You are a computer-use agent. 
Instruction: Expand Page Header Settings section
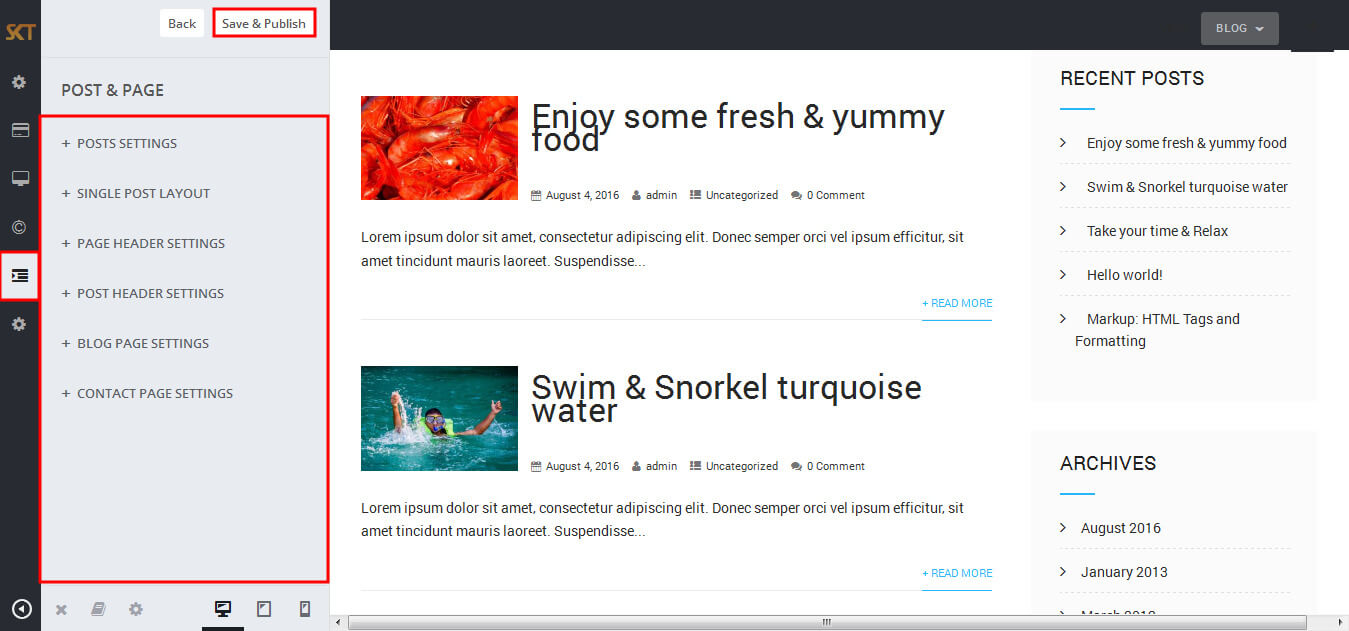pos(143,243)
